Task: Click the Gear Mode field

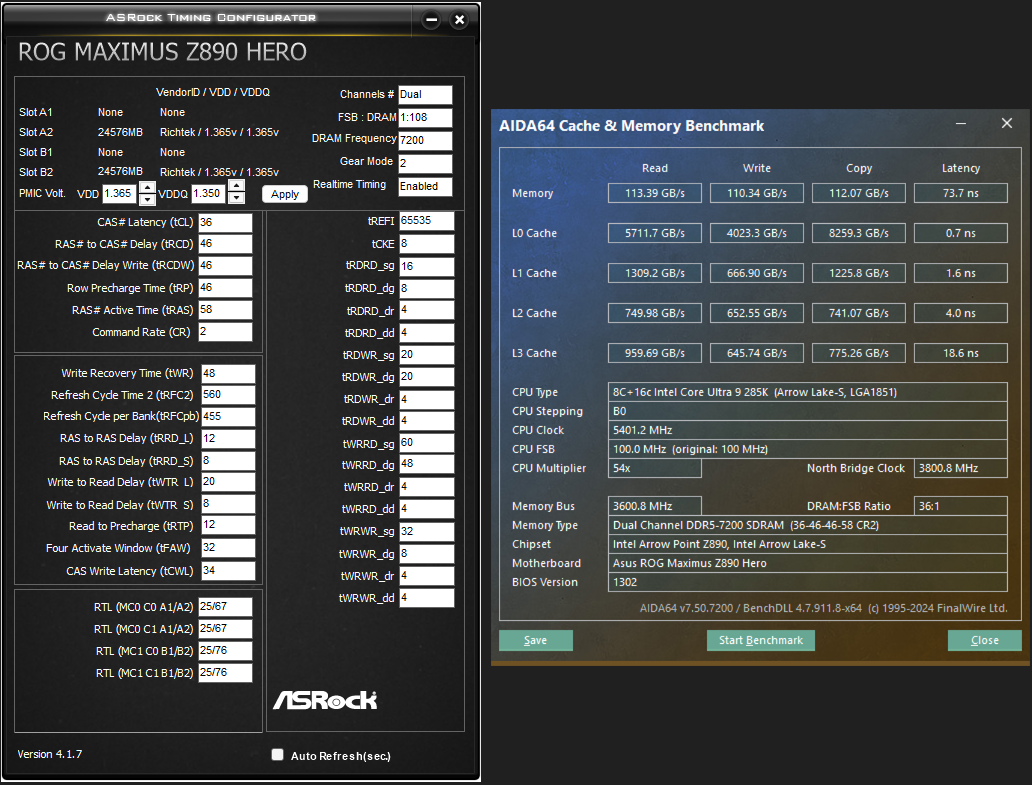Action: tap(425, 164)
